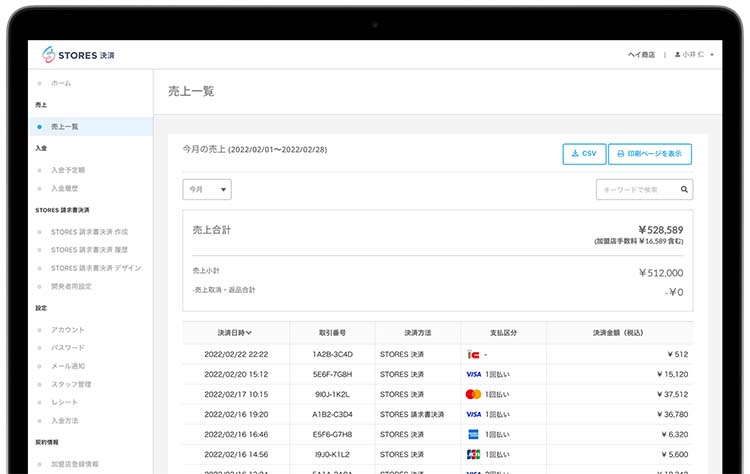Click the amount ¥ 15,120
Image resolution: width=750 pixels, height=474 pixels.
pos(673,375)
